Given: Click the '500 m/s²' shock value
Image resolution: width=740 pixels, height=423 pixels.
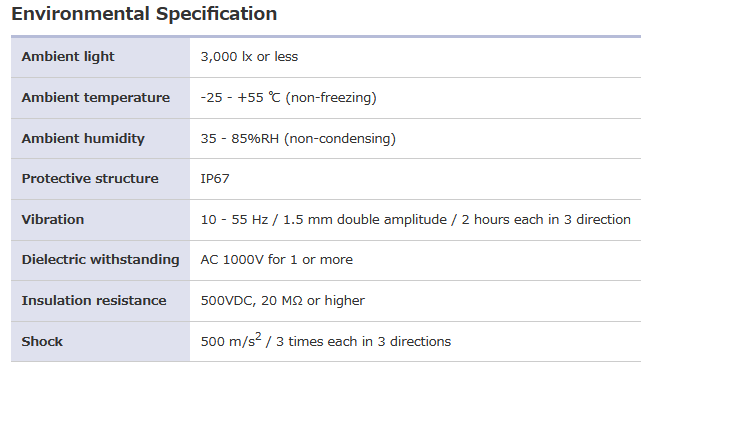Looking at the screenshot, I should pos(228,341).
